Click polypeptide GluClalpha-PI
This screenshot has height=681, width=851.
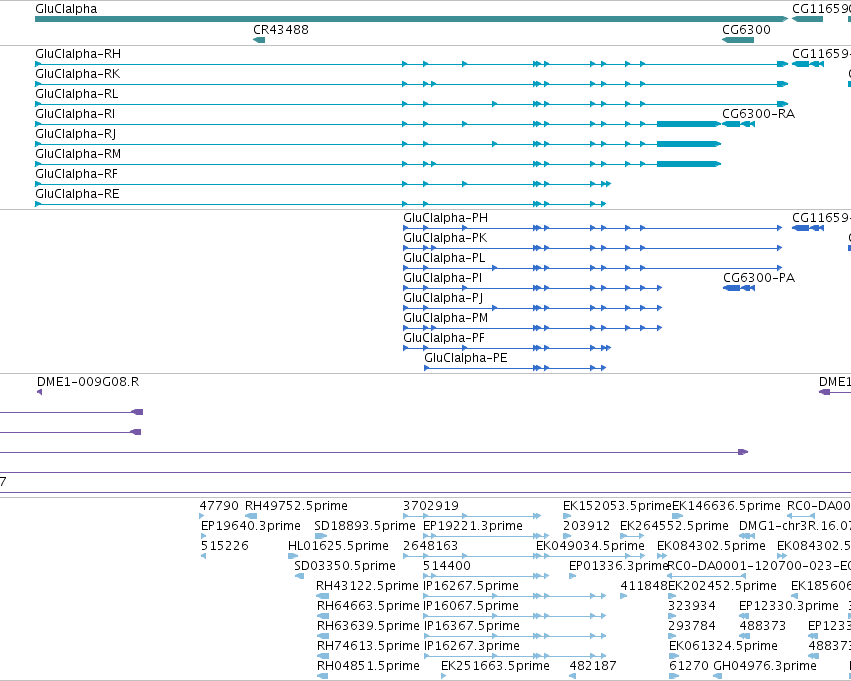coord(442,278)
